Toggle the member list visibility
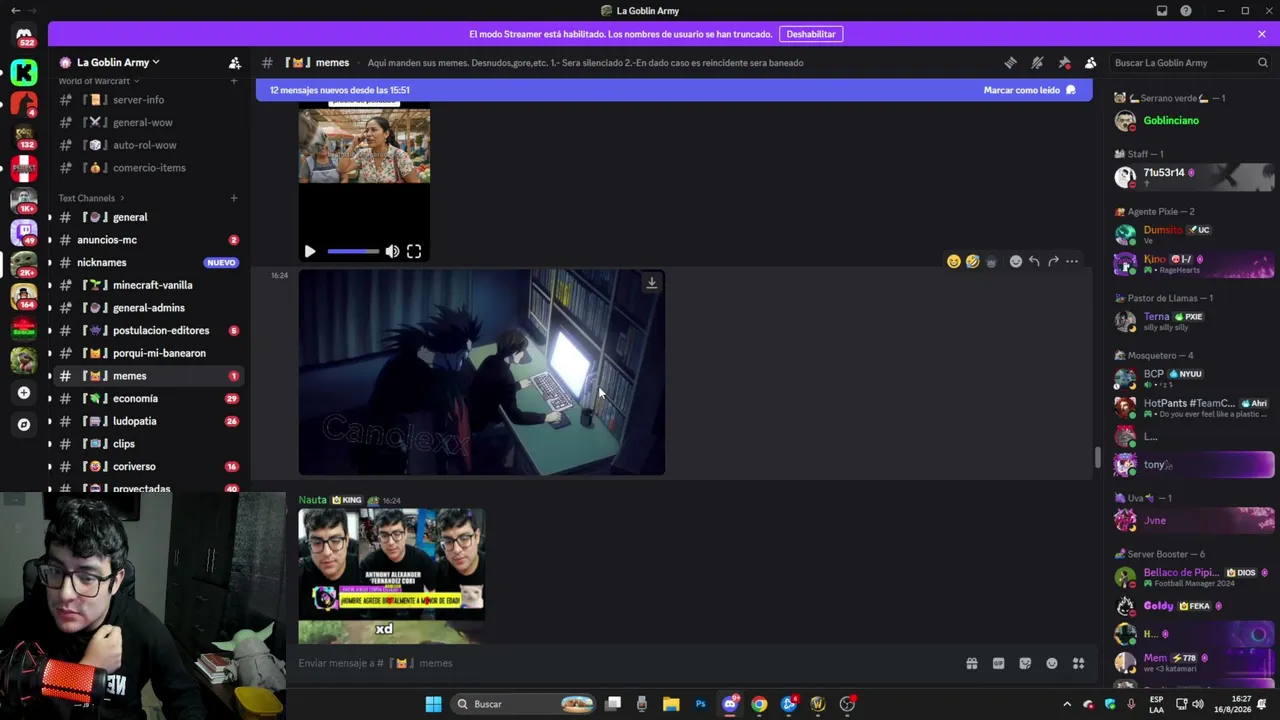The height and width of the screenshot is (720, 1280). 1091,63
